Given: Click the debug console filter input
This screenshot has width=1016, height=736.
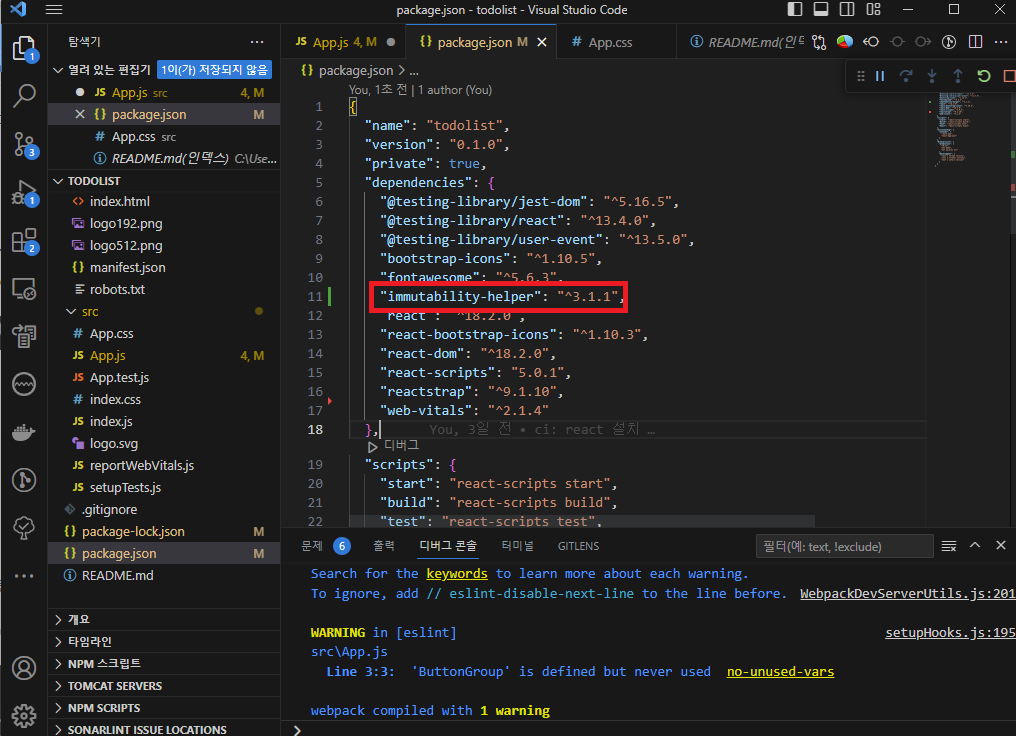Looking at the screenshot, I should [x=844, y=546].
